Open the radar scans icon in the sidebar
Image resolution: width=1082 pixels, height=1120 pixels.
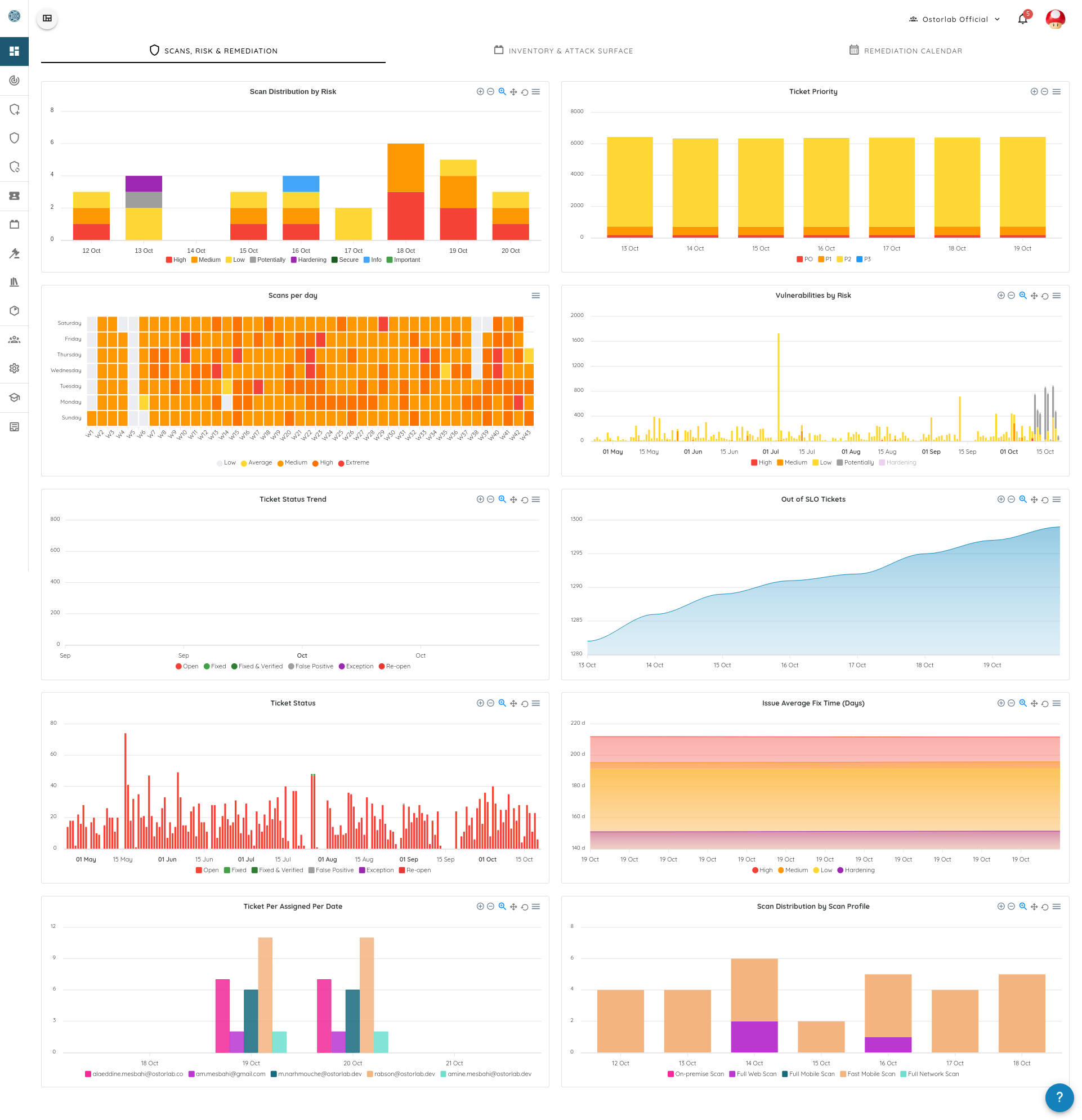click(14, 81)
